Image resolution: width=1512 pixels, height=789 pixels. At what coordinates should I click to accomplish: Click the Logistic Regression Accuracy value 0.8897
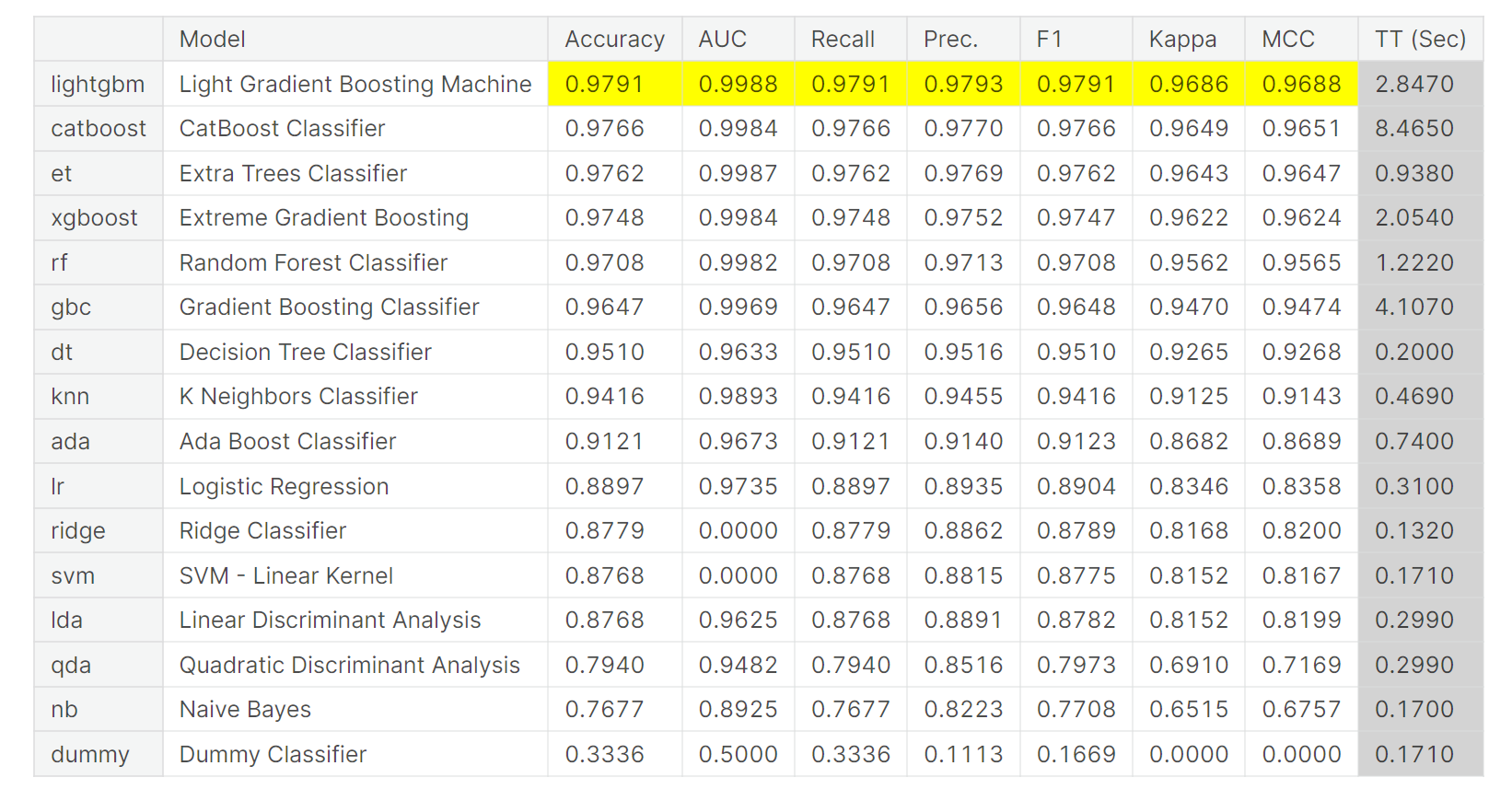coord(604,487)
